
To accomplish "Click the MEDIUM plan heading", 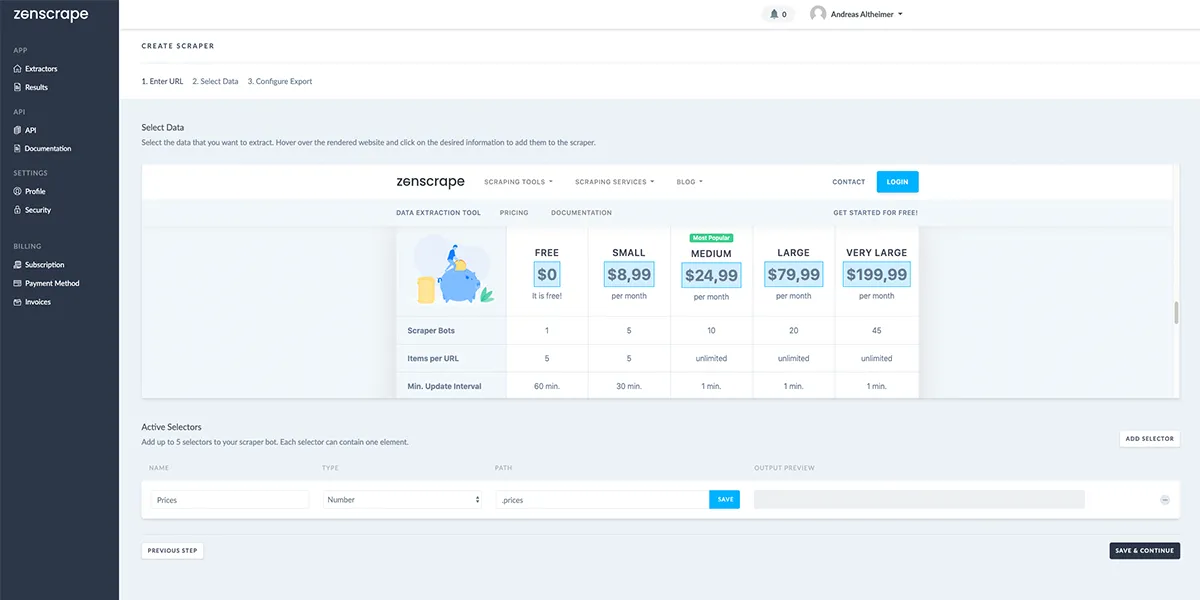I will [x=711, y=254].
